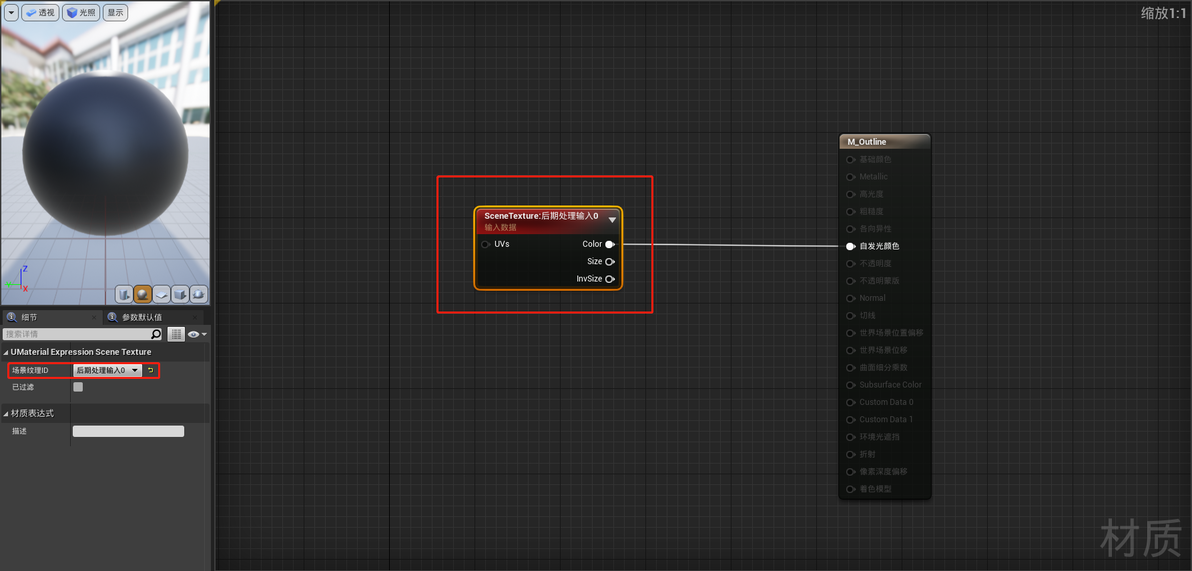1192x571 pixels.
Task: Switch to the 参数默认值 tab
Action: point(142,317)
